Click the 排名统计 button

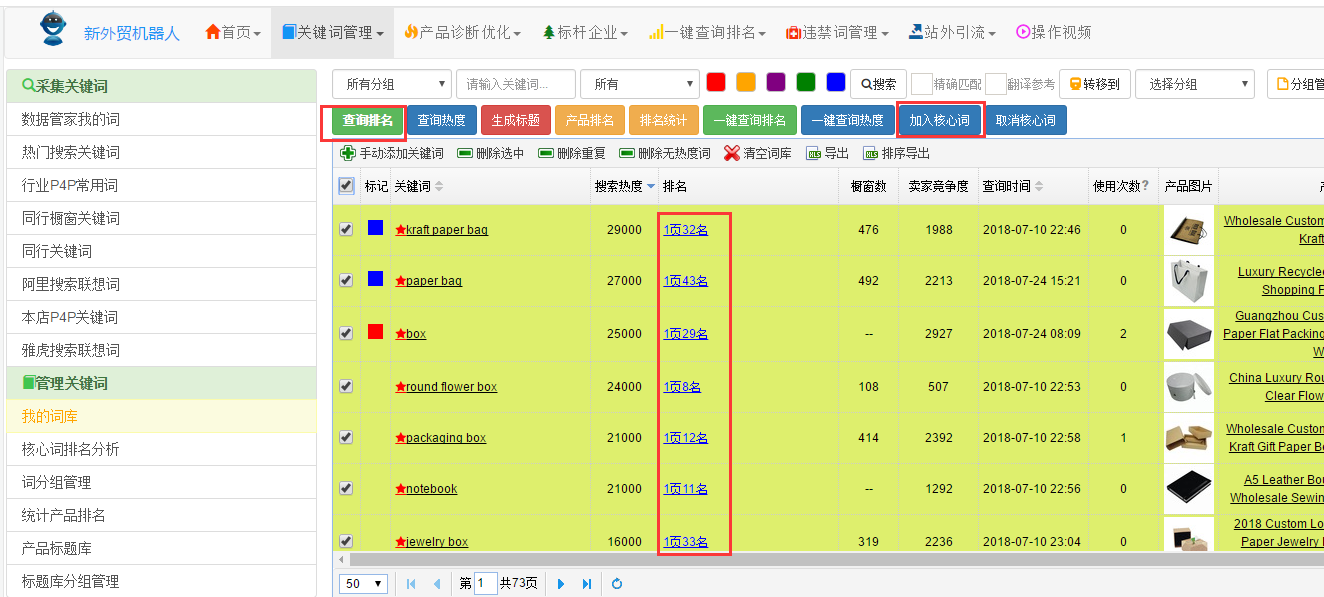point(664,120)
